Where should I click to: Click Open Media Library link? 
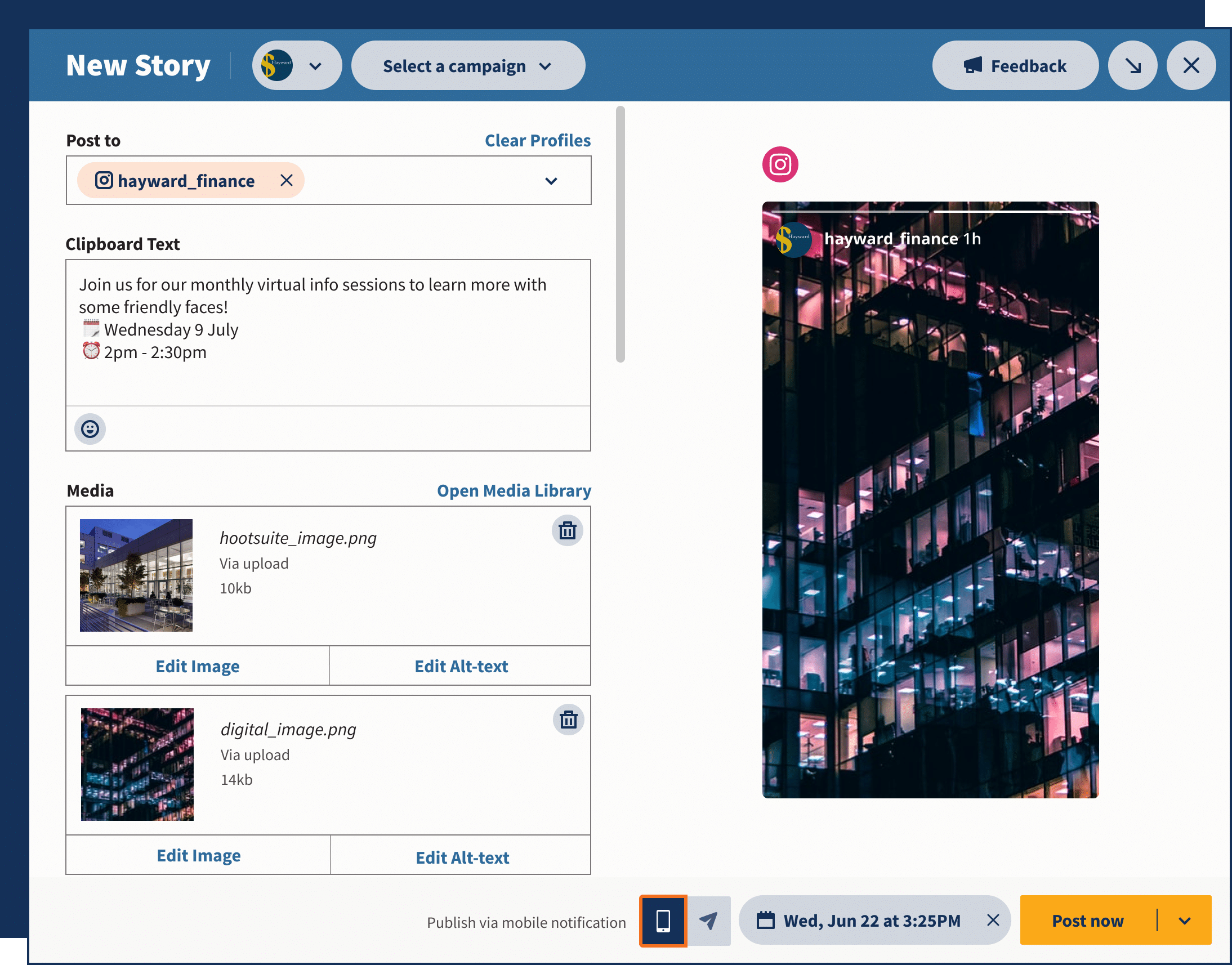click(x=514, y=490)
